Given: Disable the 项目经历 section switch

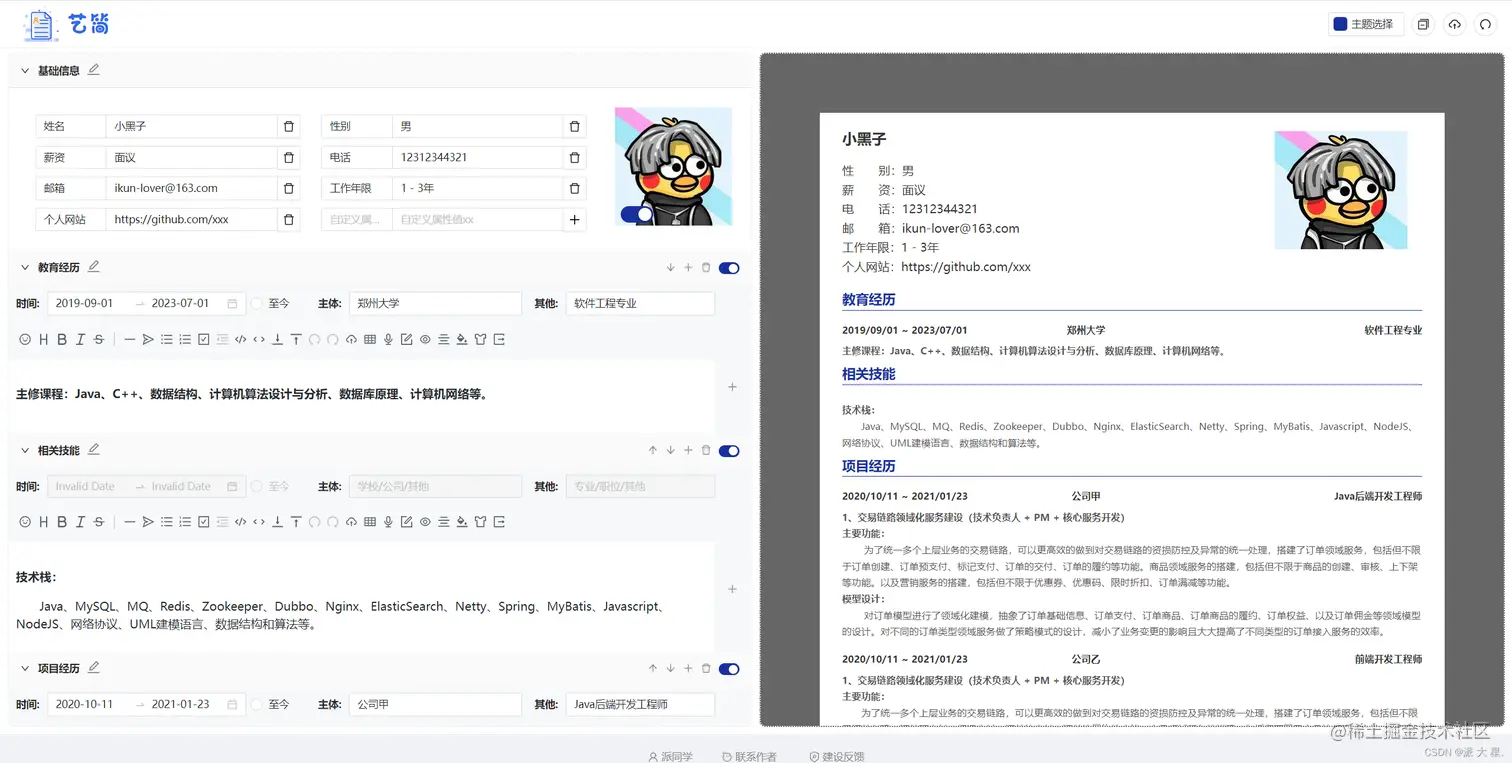Looking at the screenshot, I should pyautogui.click(x=727, y=668).
